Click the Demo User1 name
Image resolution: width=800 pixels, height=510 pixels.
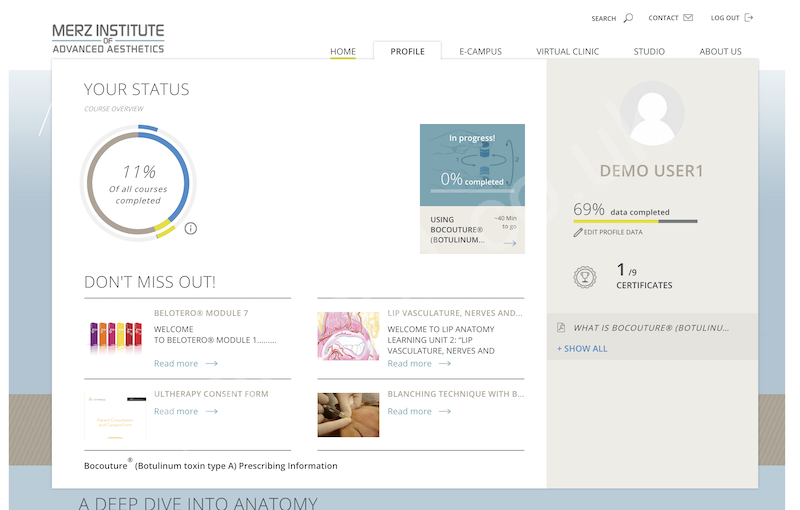652,171
